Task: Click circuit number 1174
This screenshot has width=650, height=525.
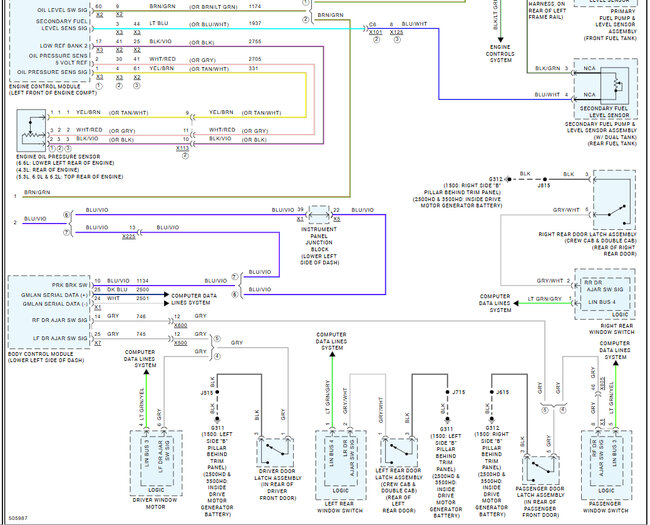Action: tap(255, 7)
